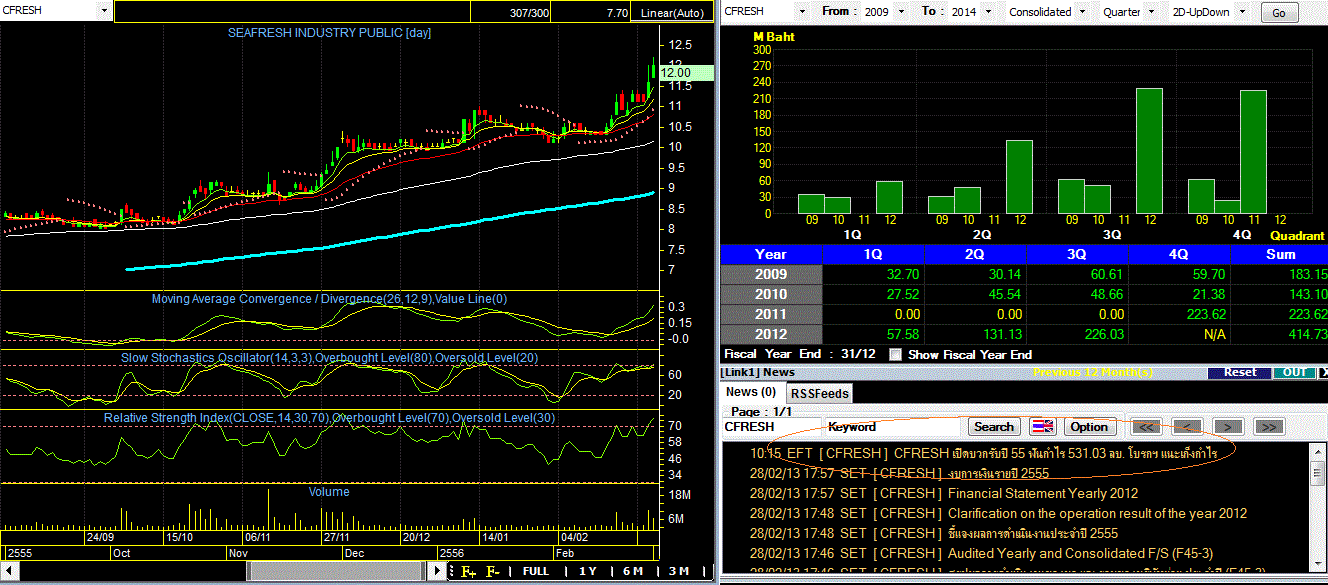Go to last news page (>>)
1328x585 pixels.
click(x=1269, y=427)
